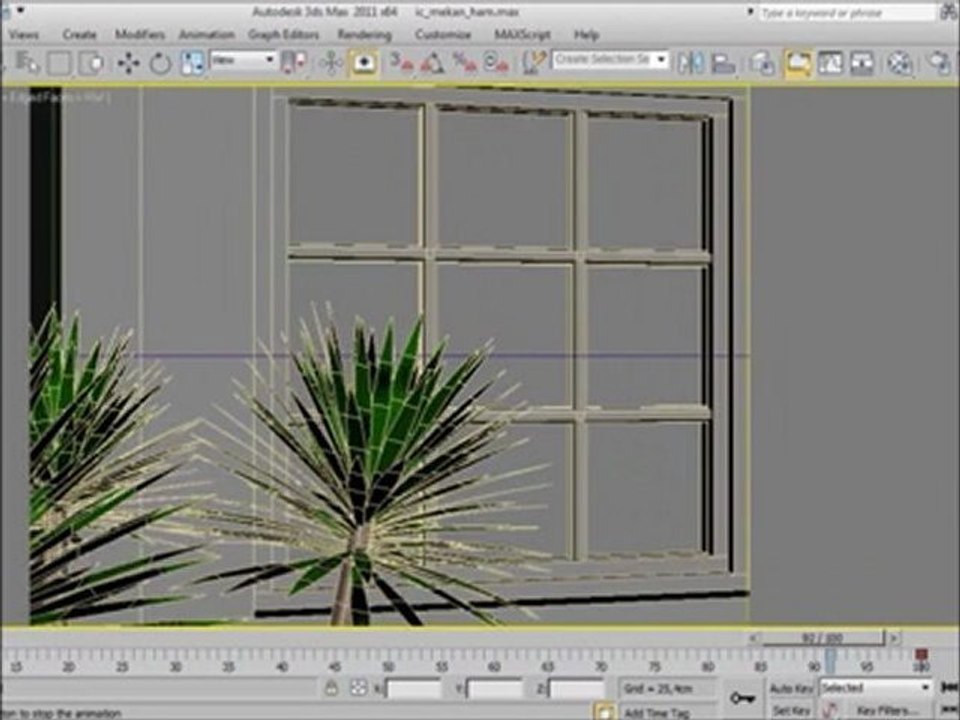This screenshot has height=720, width=960.
Task: Open the MAXScript menu
Action: [x=522, y=35]
